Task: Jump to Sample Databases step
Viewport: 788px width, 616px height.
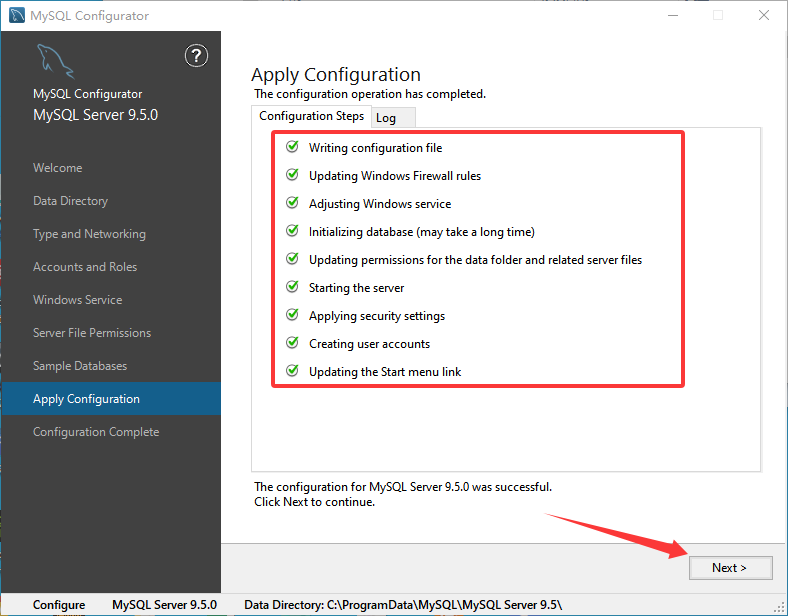Action: [80, 366]
